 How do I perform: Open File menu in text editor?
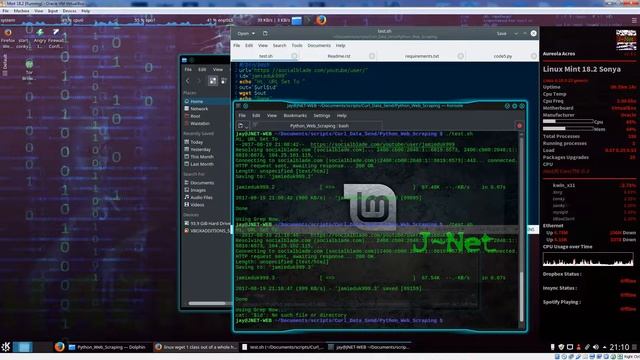tap(237, 45)
